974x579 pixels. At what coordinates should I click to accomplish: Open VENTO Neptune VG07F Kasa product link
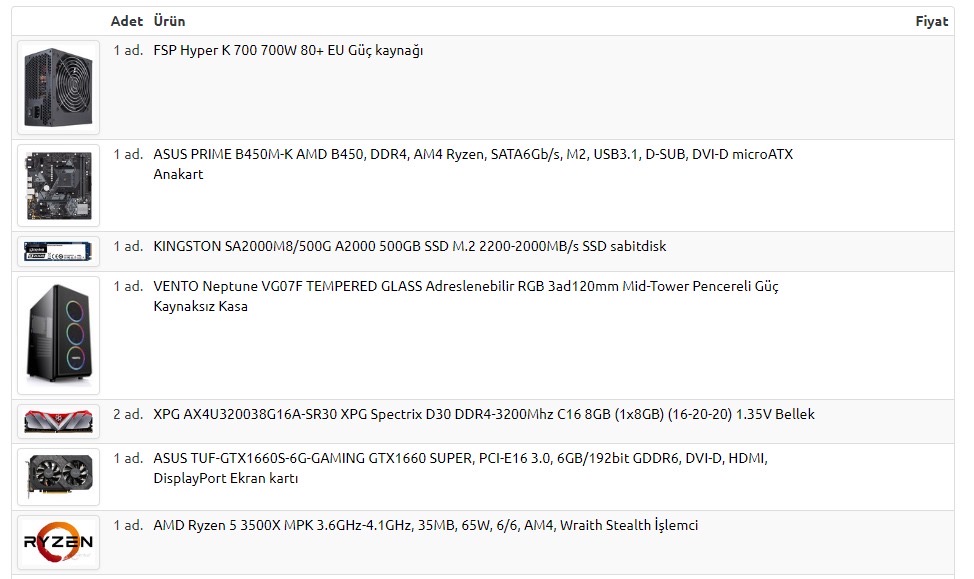coord(466,296)
